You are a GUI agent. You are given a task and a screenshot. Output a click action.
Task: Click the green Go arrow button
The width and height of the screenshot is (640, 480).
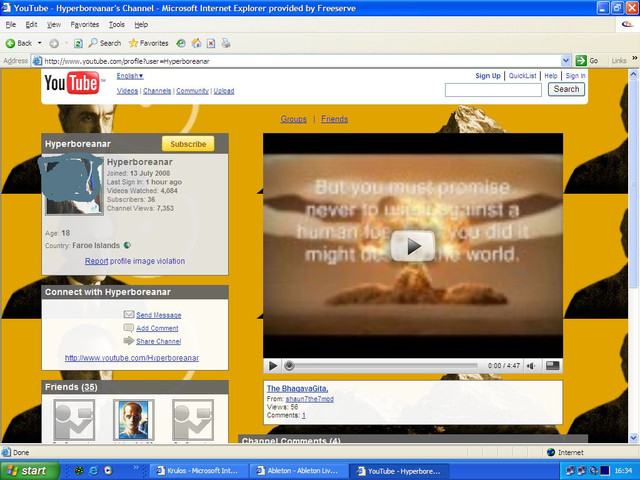(581, 61)
